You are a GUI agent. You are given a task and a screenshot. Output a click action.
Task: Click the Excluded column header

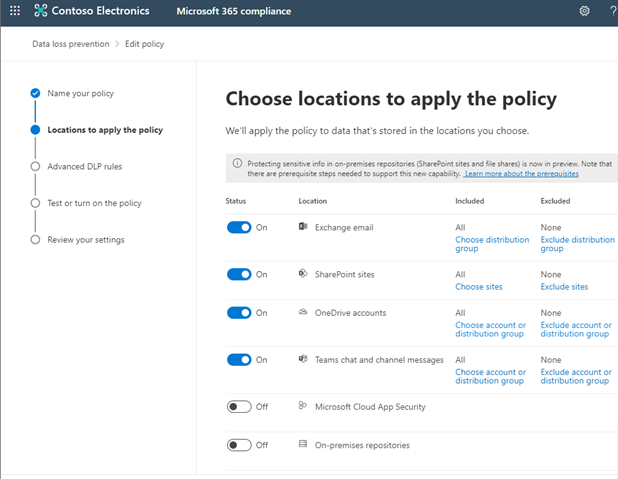point(555,201)
